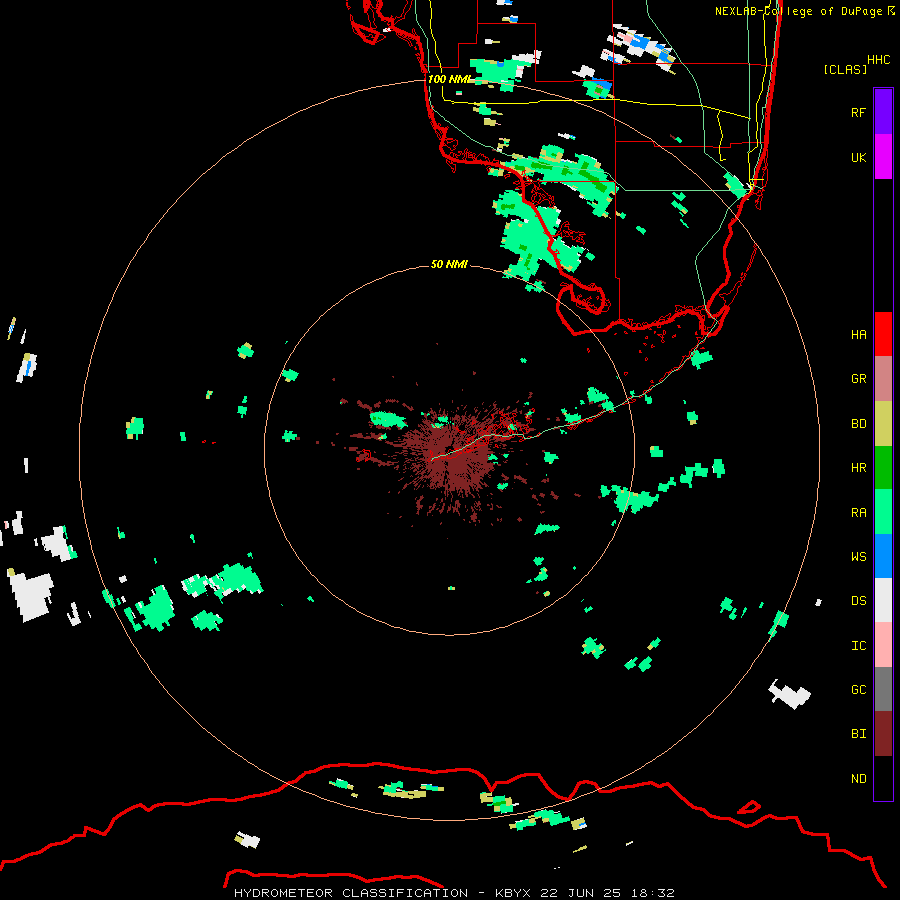Click the [CLAS] units label
The image size is (900, 900).
[x=845, y=69]
